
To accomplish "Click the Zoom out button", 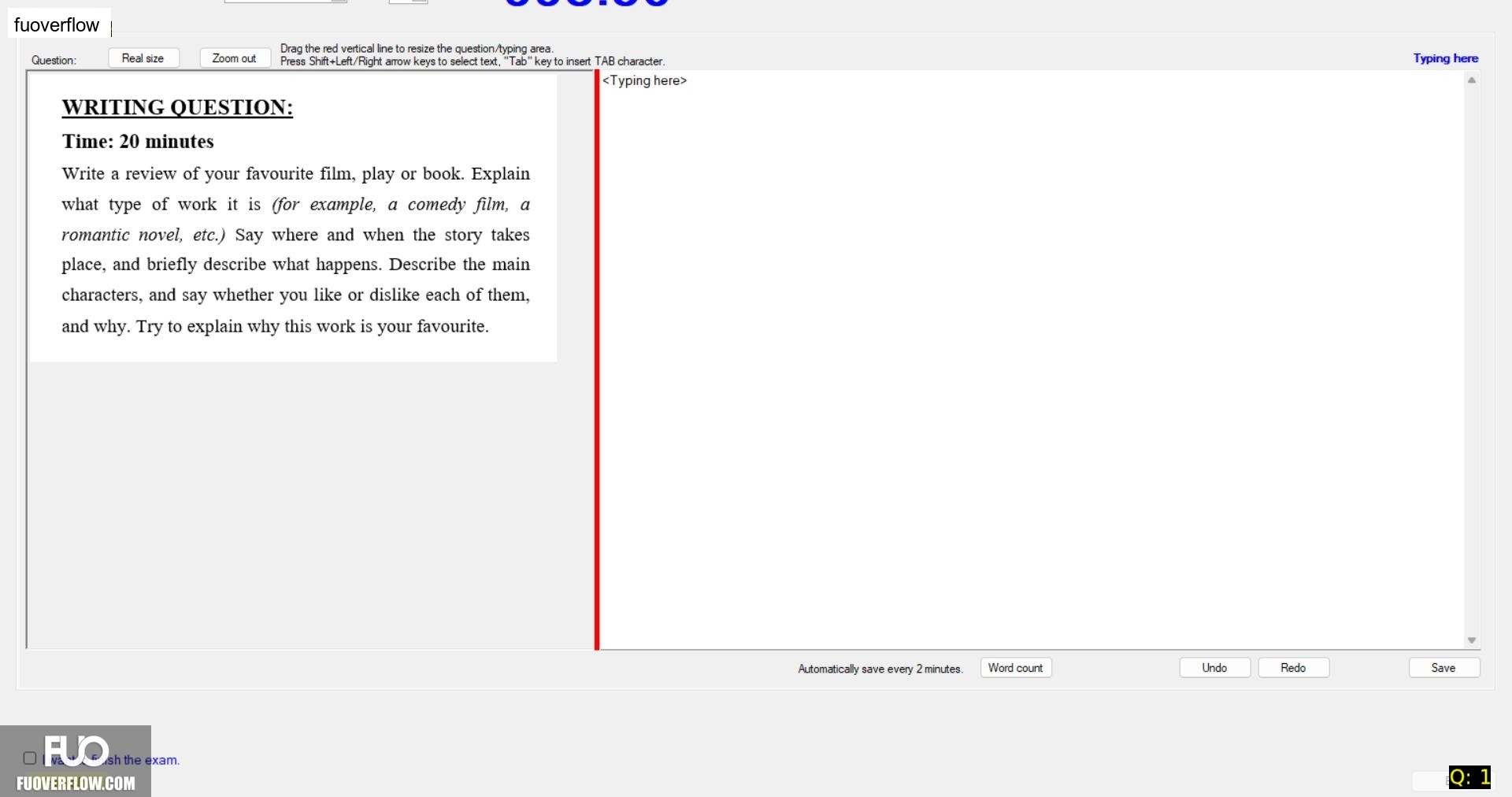I will (x=235, y=58).
